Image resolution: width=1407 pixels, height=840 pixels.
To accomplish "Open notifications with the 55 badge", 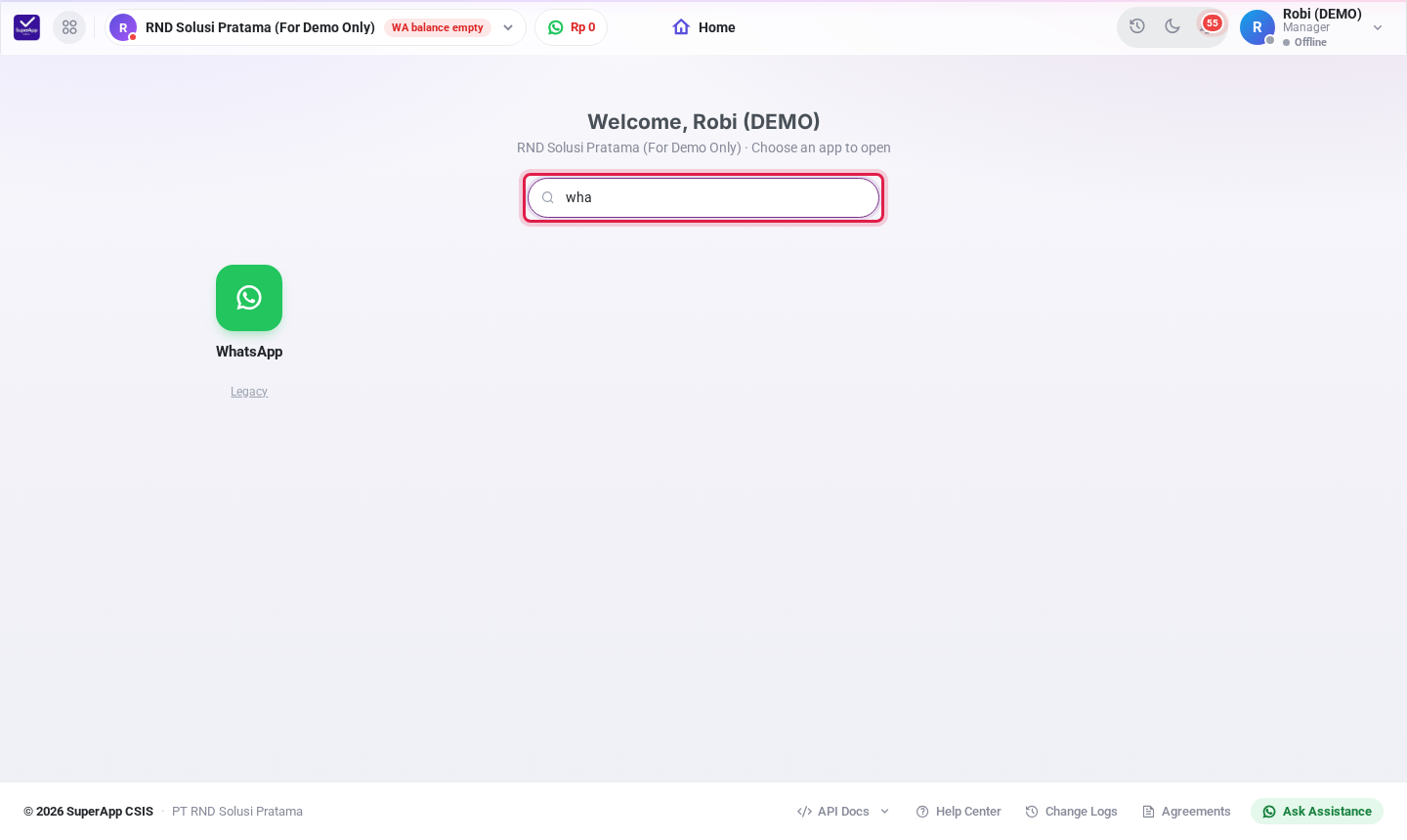I will [x=1210, y=25].
